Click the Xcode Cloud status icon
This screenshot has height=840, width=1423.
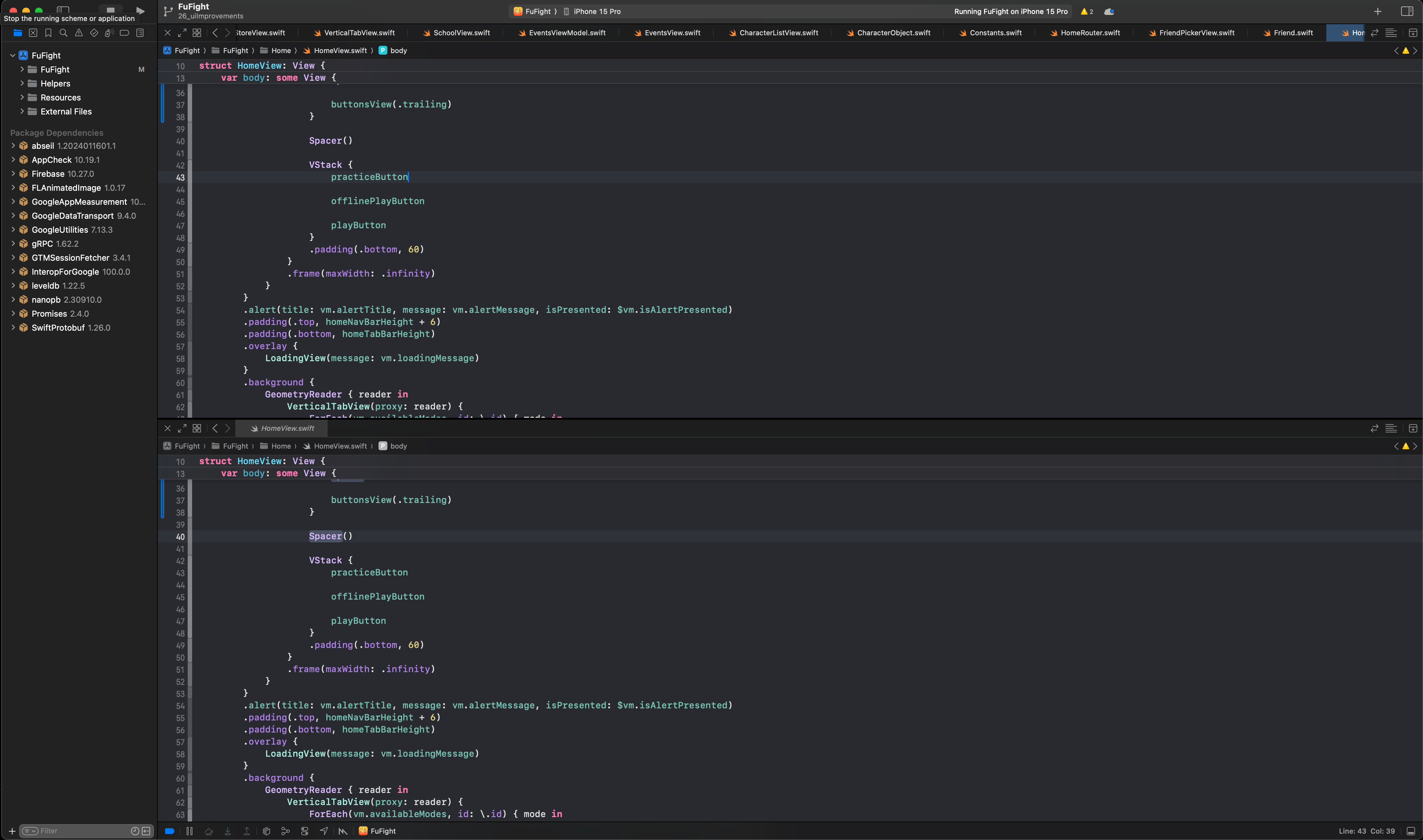1109,11
